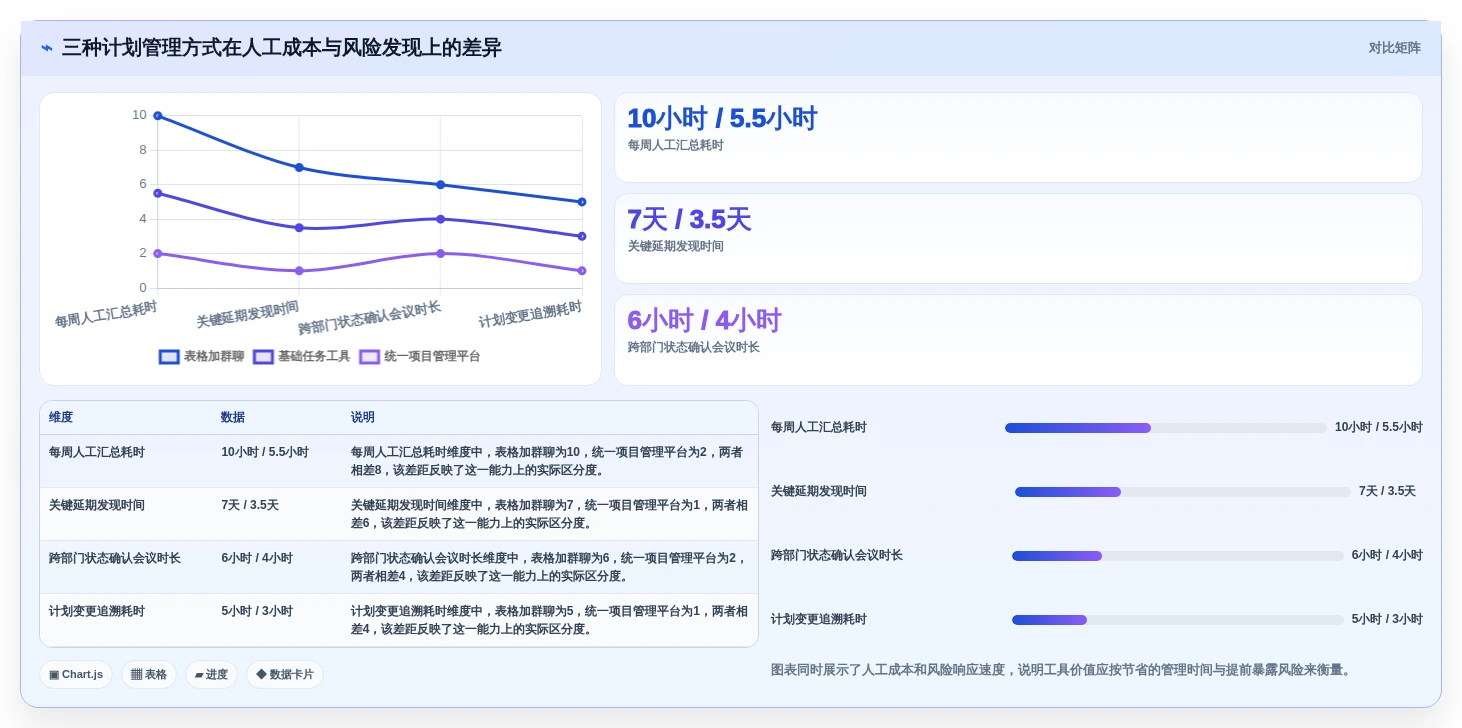This screenshot has width=1462, height=728.
Task: Click the 关键延期发现时间 progress bar
Action: (1183, 492)
